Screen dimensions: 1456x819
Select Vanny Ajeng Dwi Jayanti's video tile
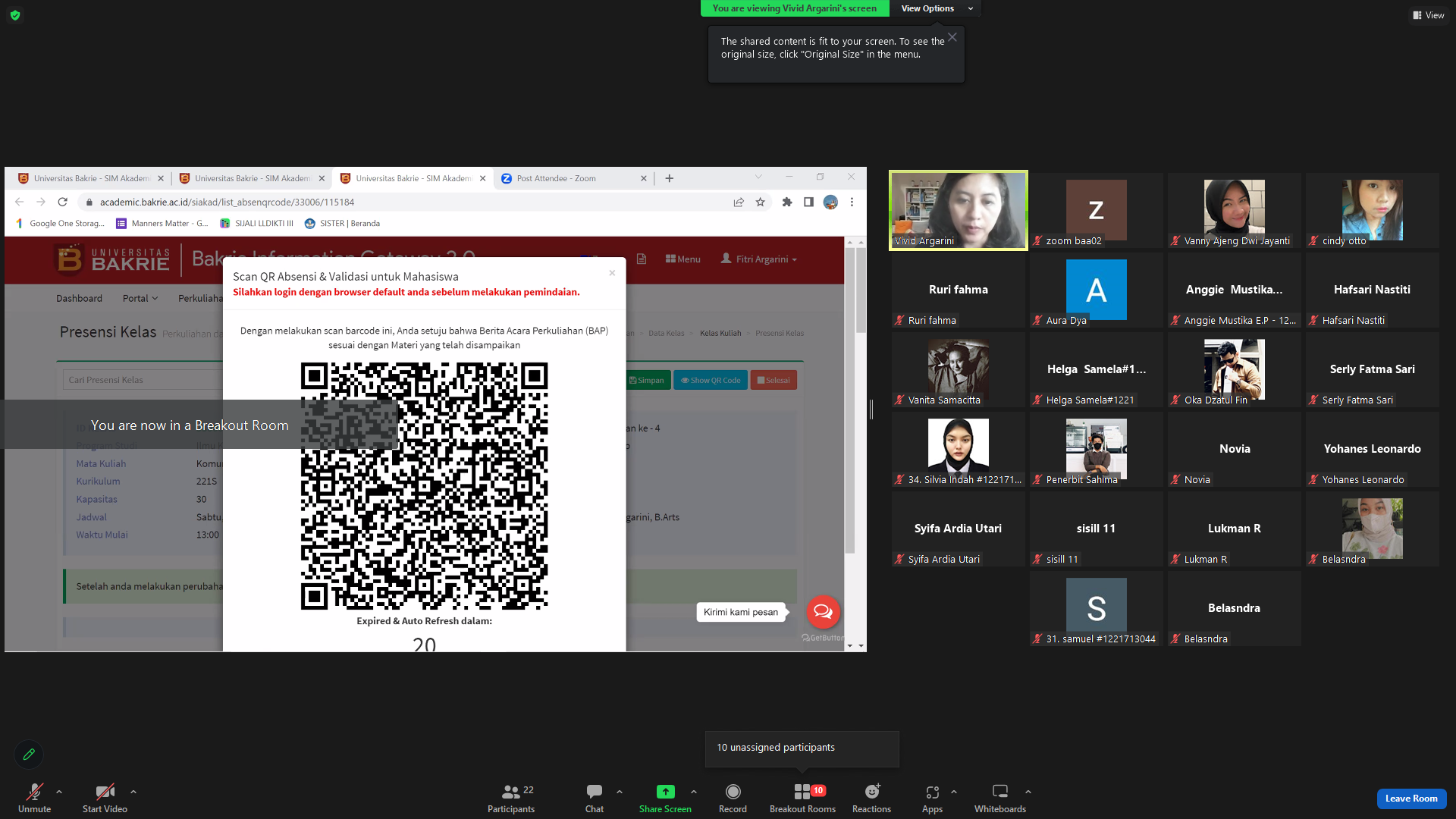(x=1235, y=210)
